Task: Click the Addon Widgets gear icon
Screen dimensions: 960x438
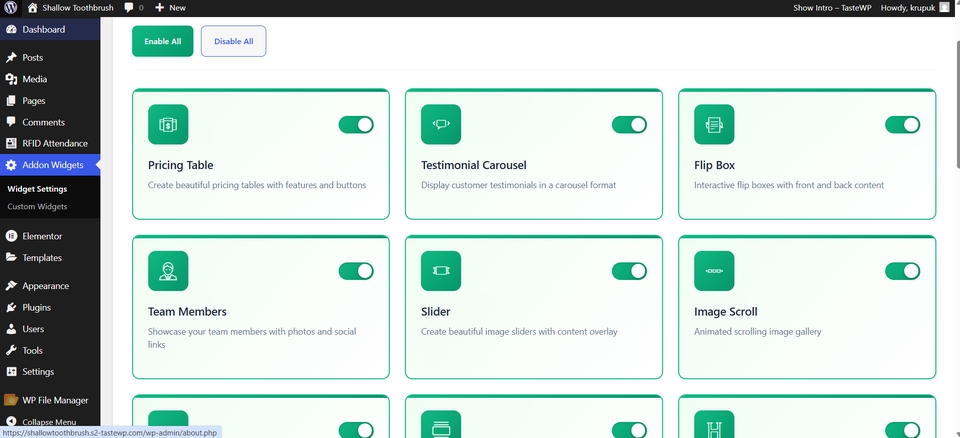Action: tap(11, 165)
